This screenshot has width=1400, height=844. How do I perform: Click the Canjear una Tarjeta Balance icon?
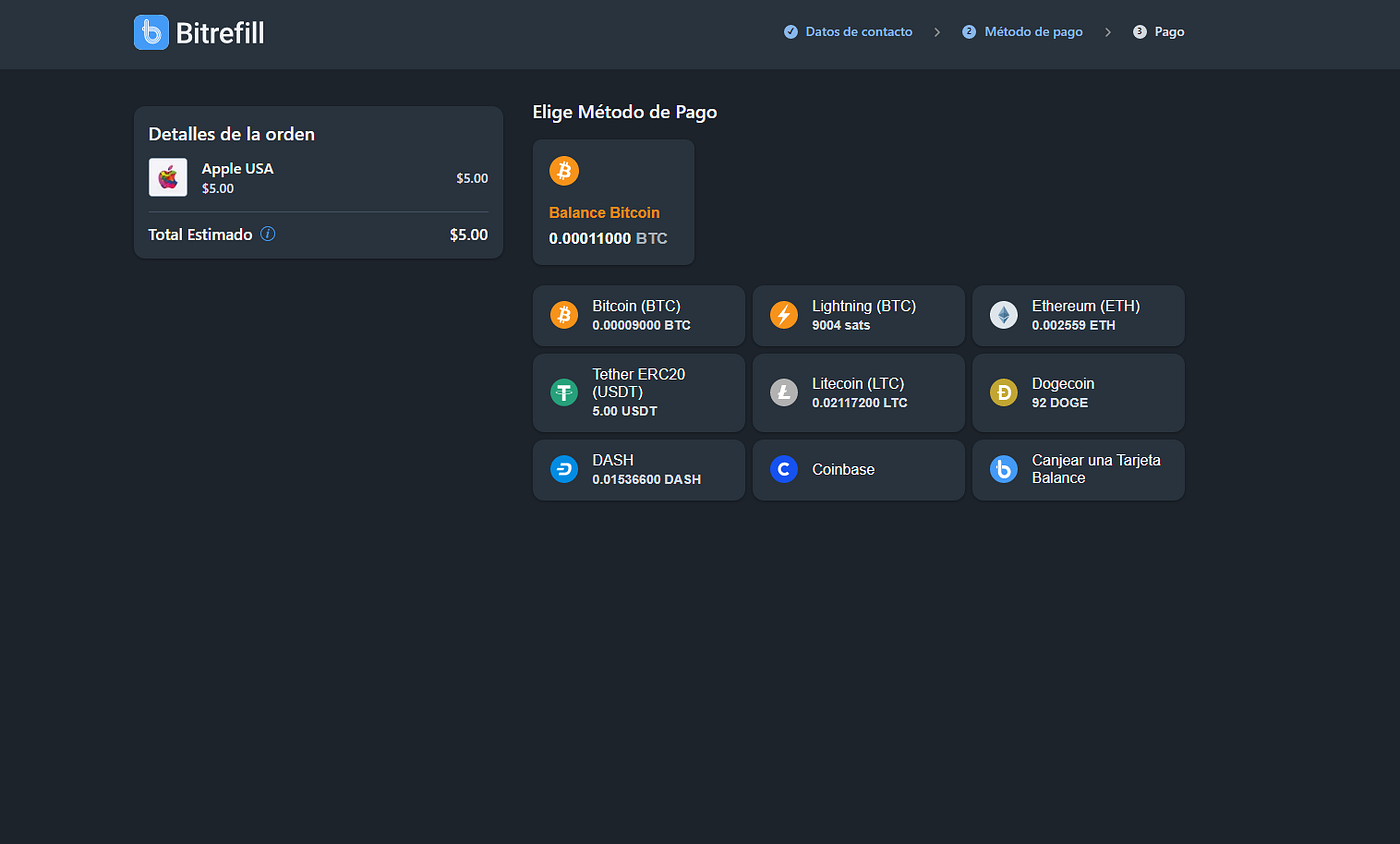pyautogui.click(x=1004, y=469)
